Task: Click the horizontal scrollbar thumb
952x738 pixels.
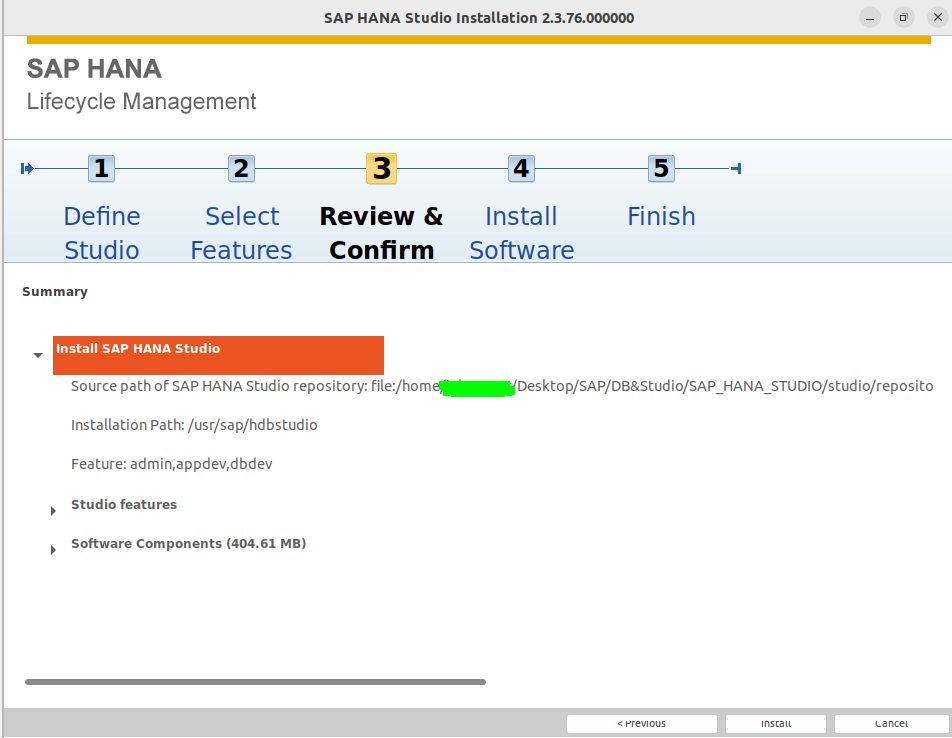Action: point(255,682)
